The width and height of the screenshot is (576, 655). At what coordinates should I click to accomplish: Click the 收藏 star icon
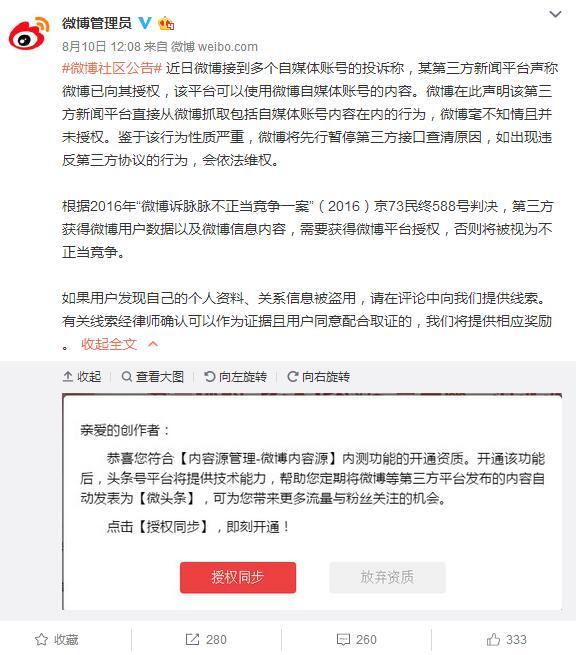coord(41,639)
